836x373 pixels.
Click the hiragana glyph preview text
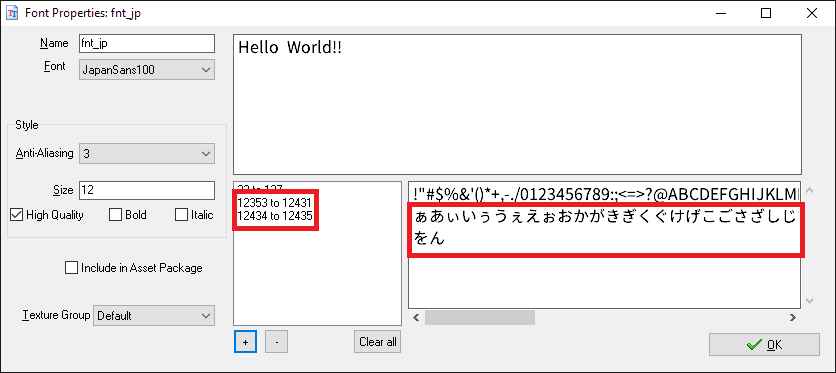(x=605, y=228)
